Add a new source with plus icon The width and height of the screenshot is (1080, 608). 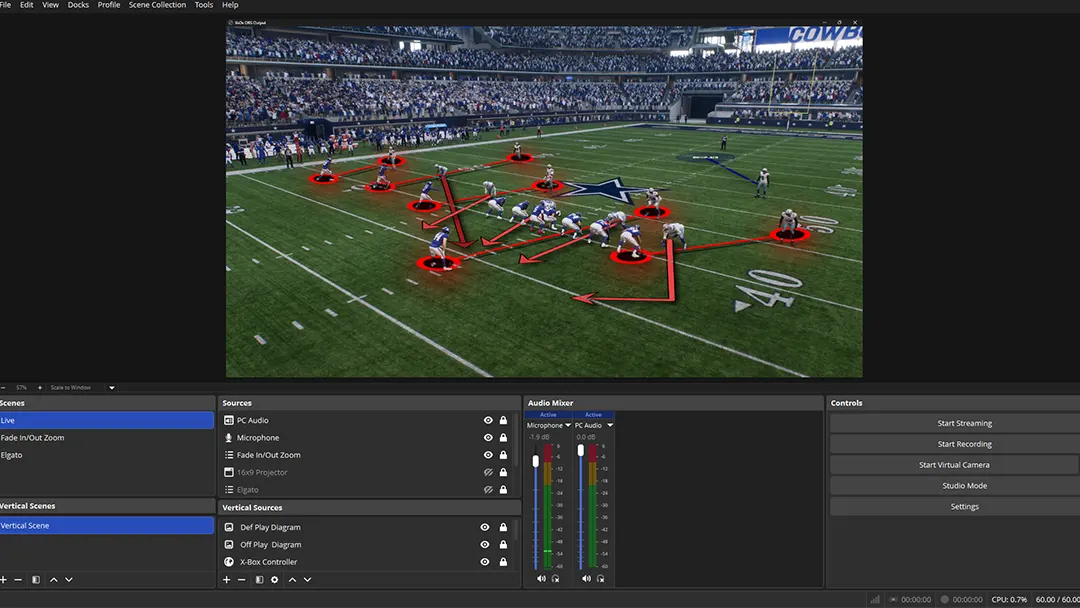[226, 580]
